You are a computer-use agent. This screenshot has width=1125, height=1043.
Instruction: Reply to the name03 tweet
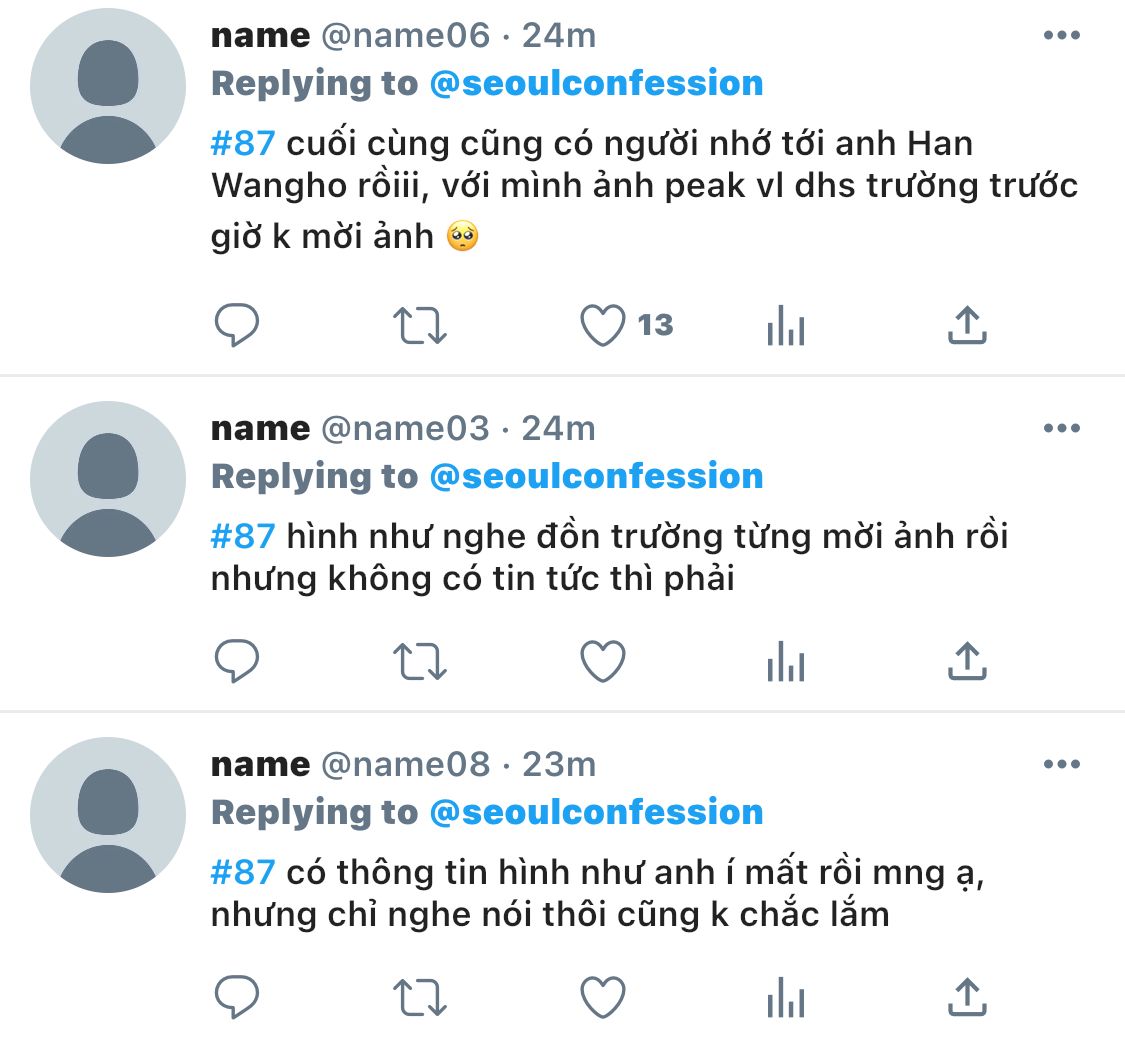click(237, 661)
